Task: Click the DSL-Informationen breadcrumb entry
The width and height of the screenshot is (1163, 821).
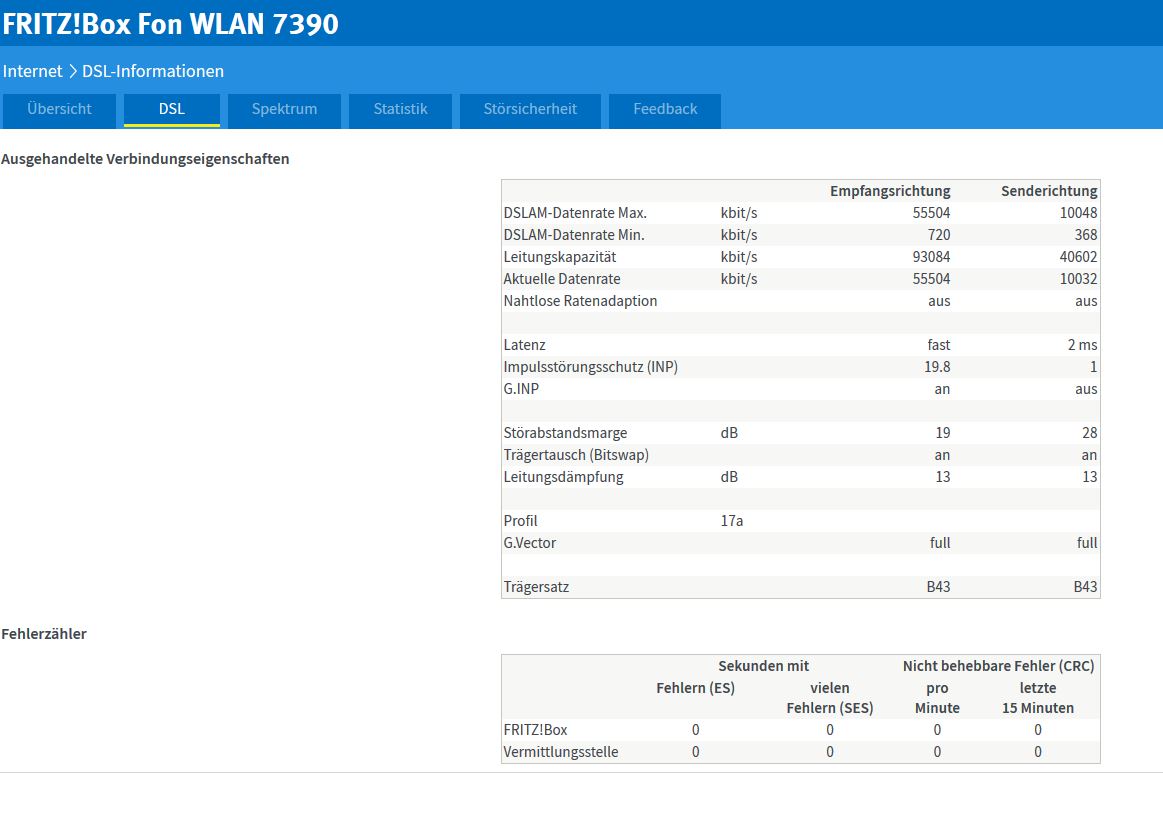Action: (x=153, y=71)
